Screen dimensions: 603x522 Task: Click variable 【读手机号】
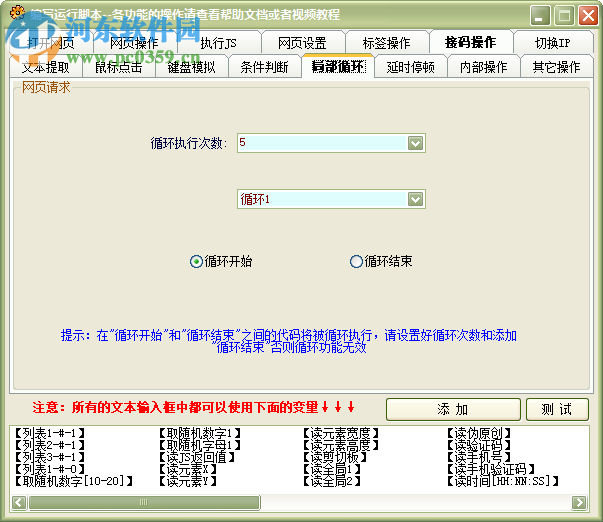479,457
